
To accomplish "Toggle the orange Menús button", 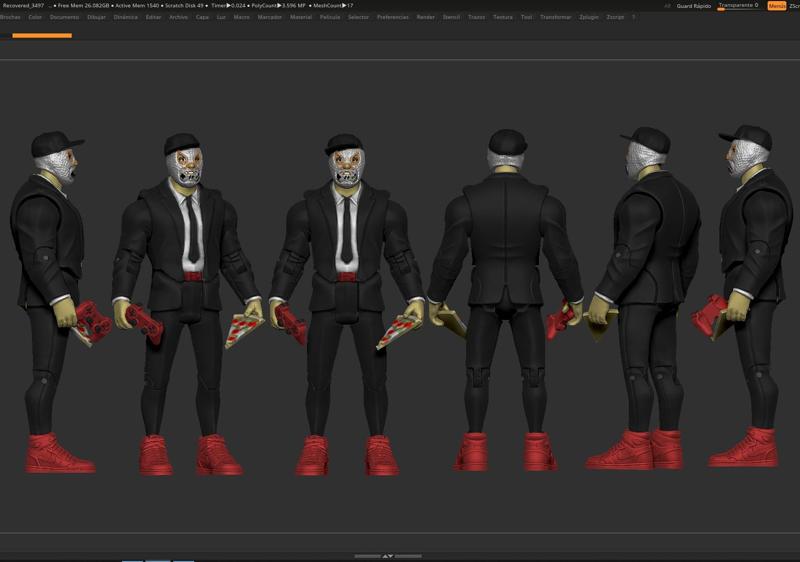I will (x=777, y=6).
